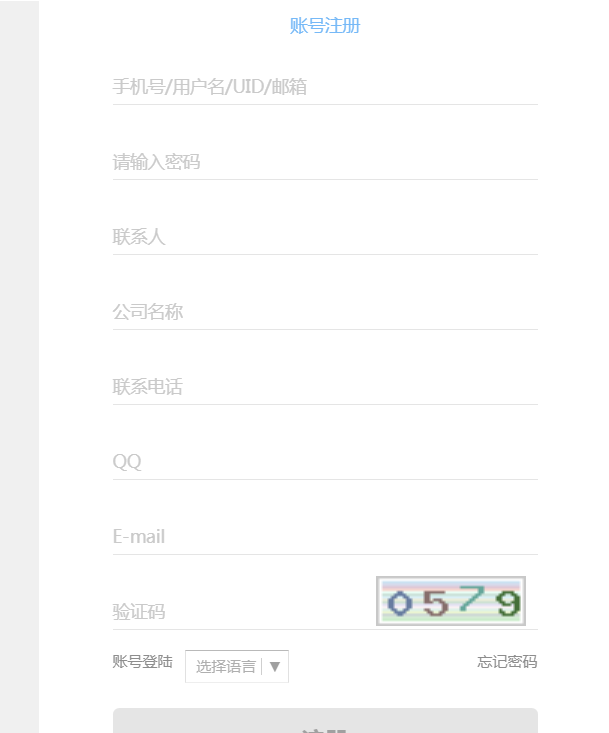Click the gray left margin strip
Screen dimensions: 609x733
tap(19, 366)
